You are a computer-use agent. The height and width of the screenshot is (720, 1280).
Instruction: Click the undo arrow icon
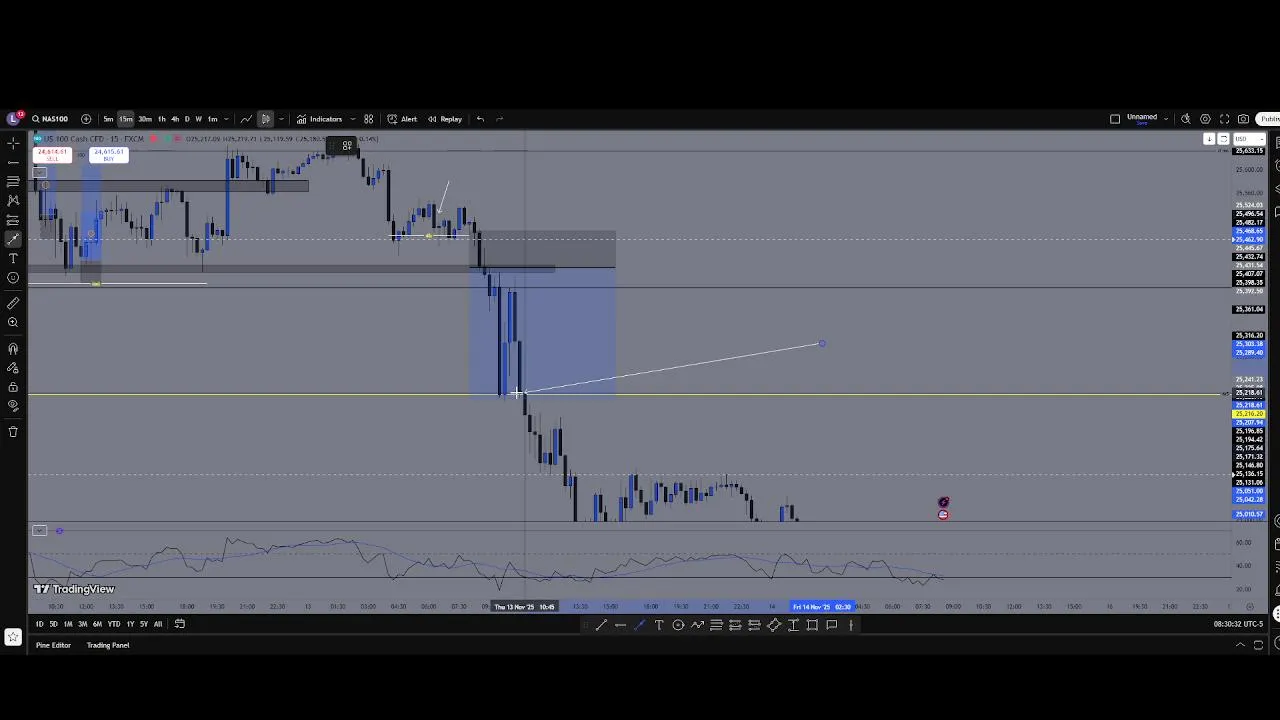(x=480, y=119)
